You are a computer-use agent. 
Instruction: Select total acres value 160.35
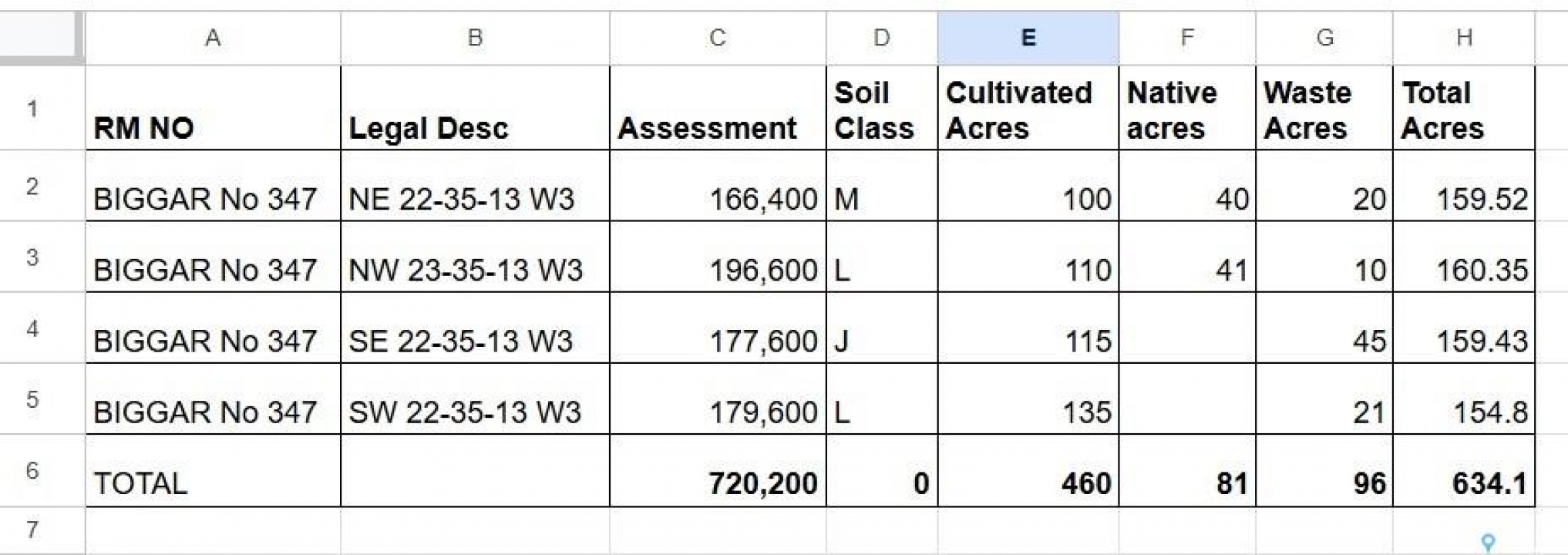[1464, 257]
